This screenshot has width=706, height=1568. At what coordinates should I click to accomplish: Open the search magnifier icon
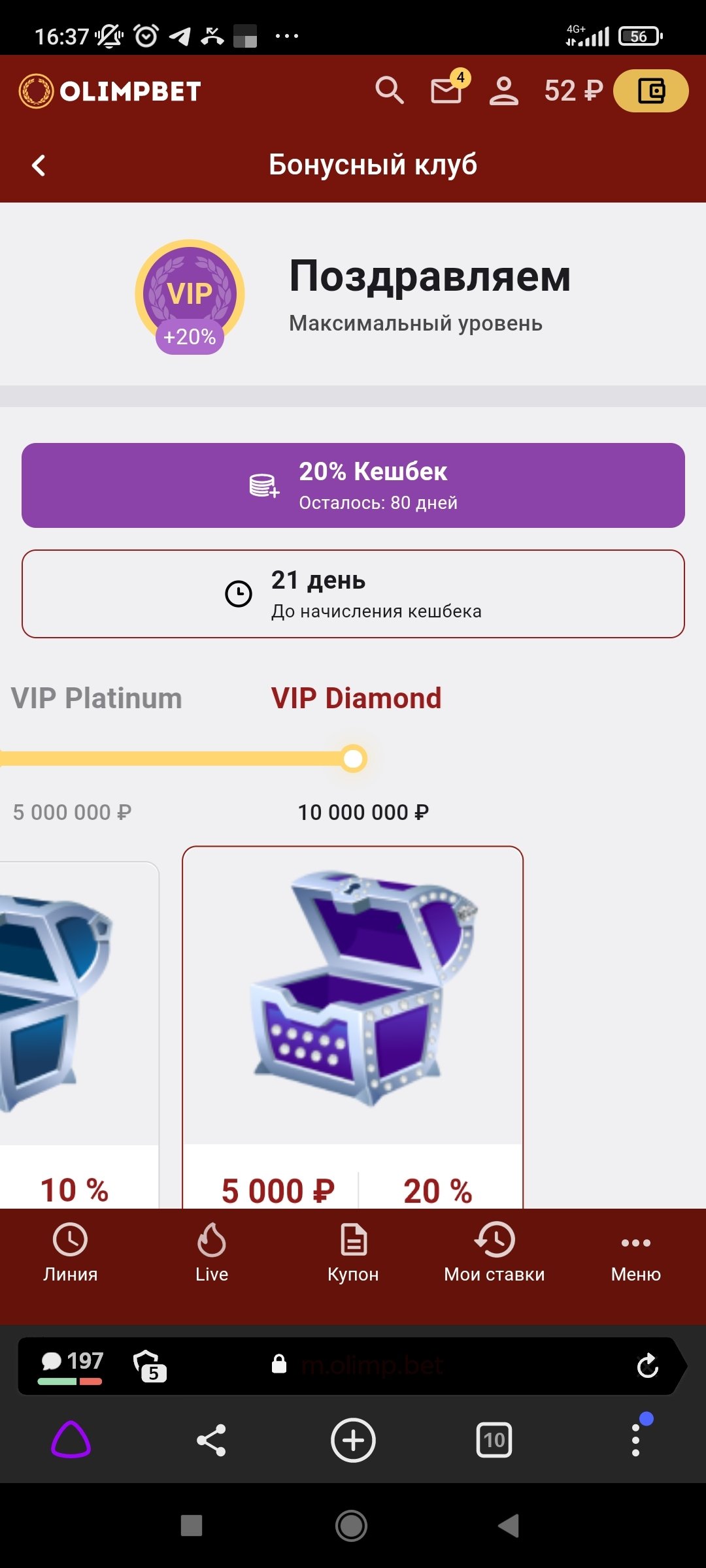tap(390, 90)
